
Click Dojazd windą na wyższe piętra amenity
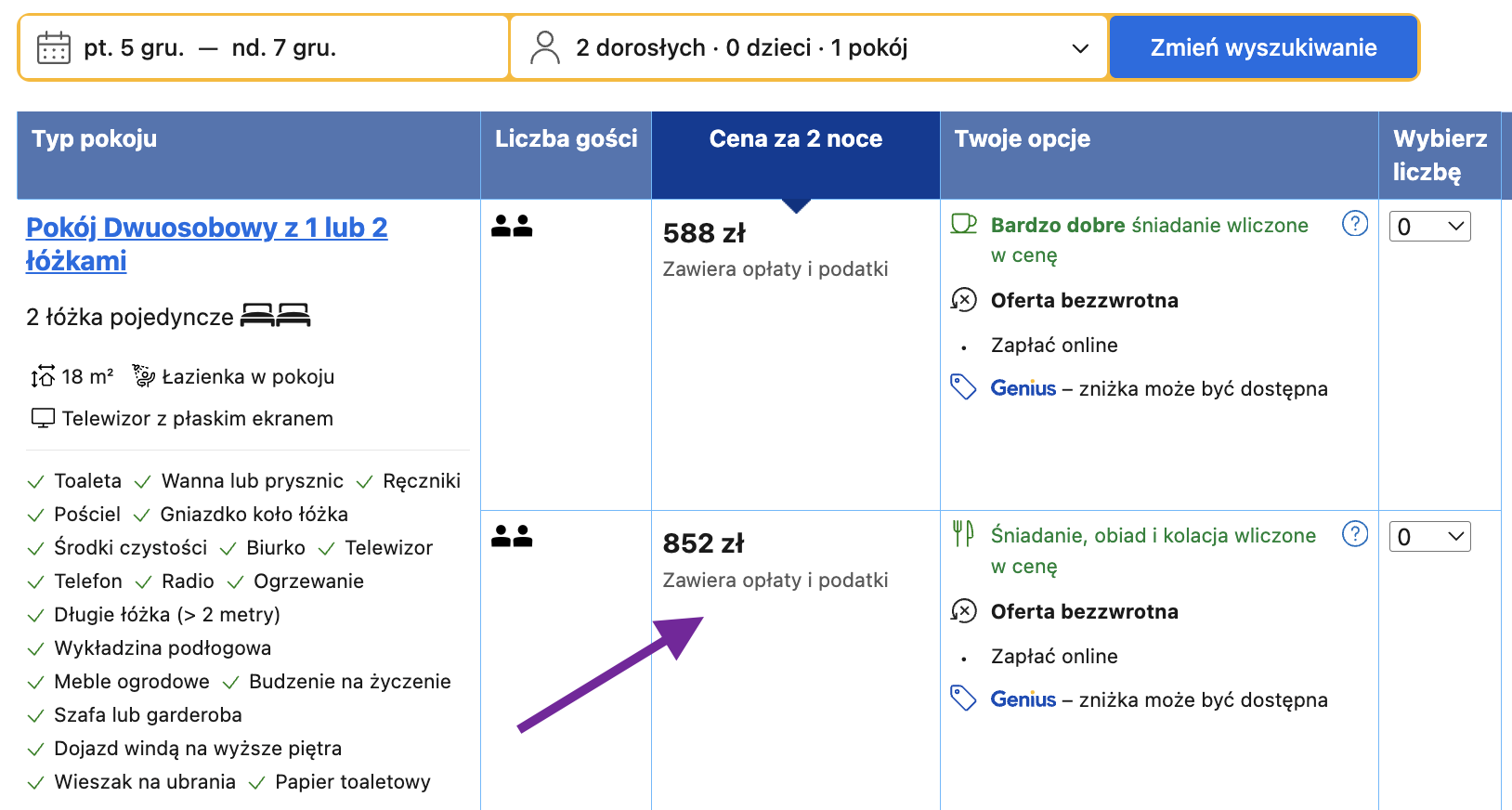[x=198, y=748]
